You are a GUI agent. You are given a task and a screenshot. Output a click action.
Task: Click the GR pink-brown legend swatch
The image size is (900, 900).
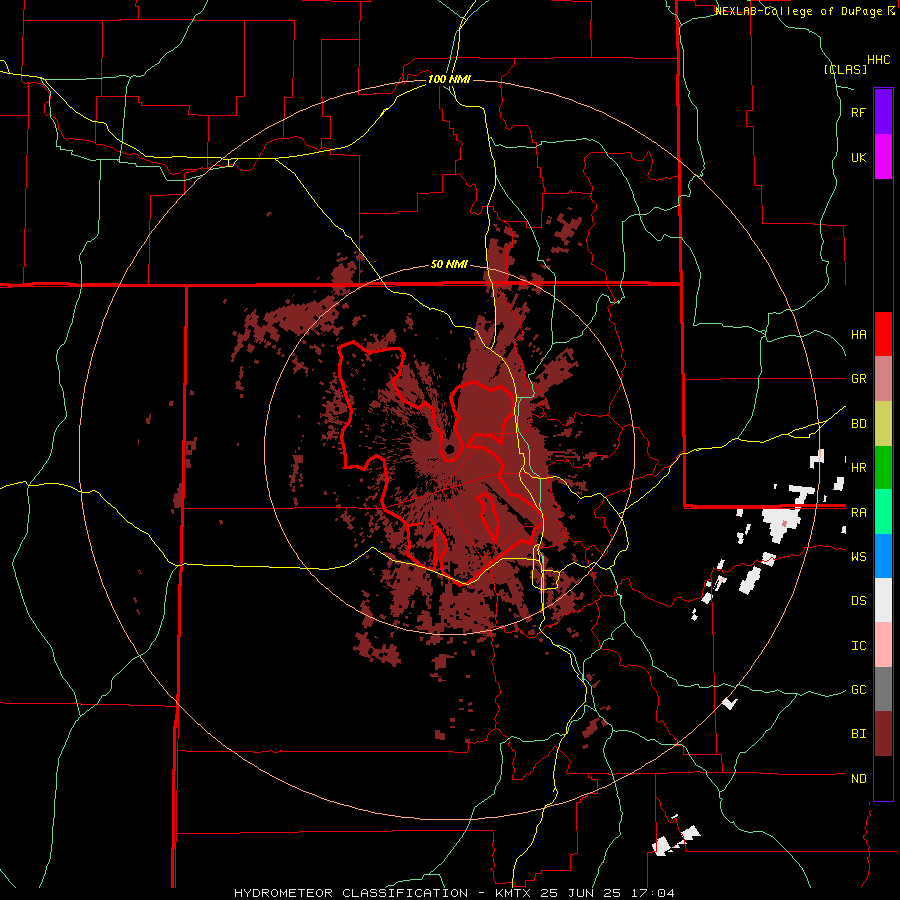coord(883,379)
